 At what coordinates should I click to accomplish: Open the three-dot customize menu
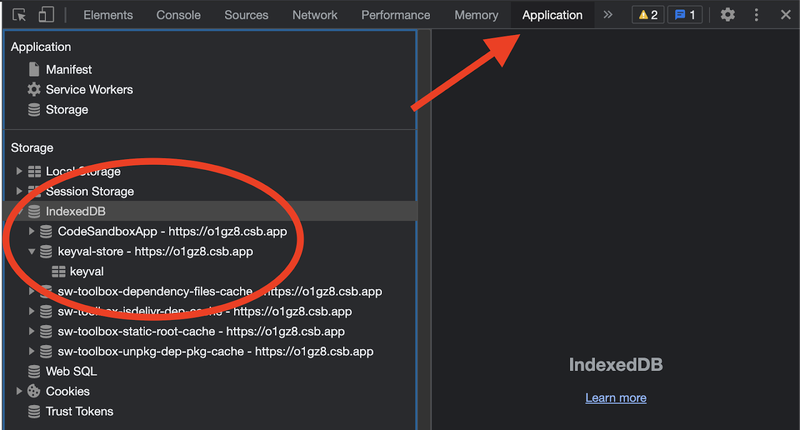756,15
